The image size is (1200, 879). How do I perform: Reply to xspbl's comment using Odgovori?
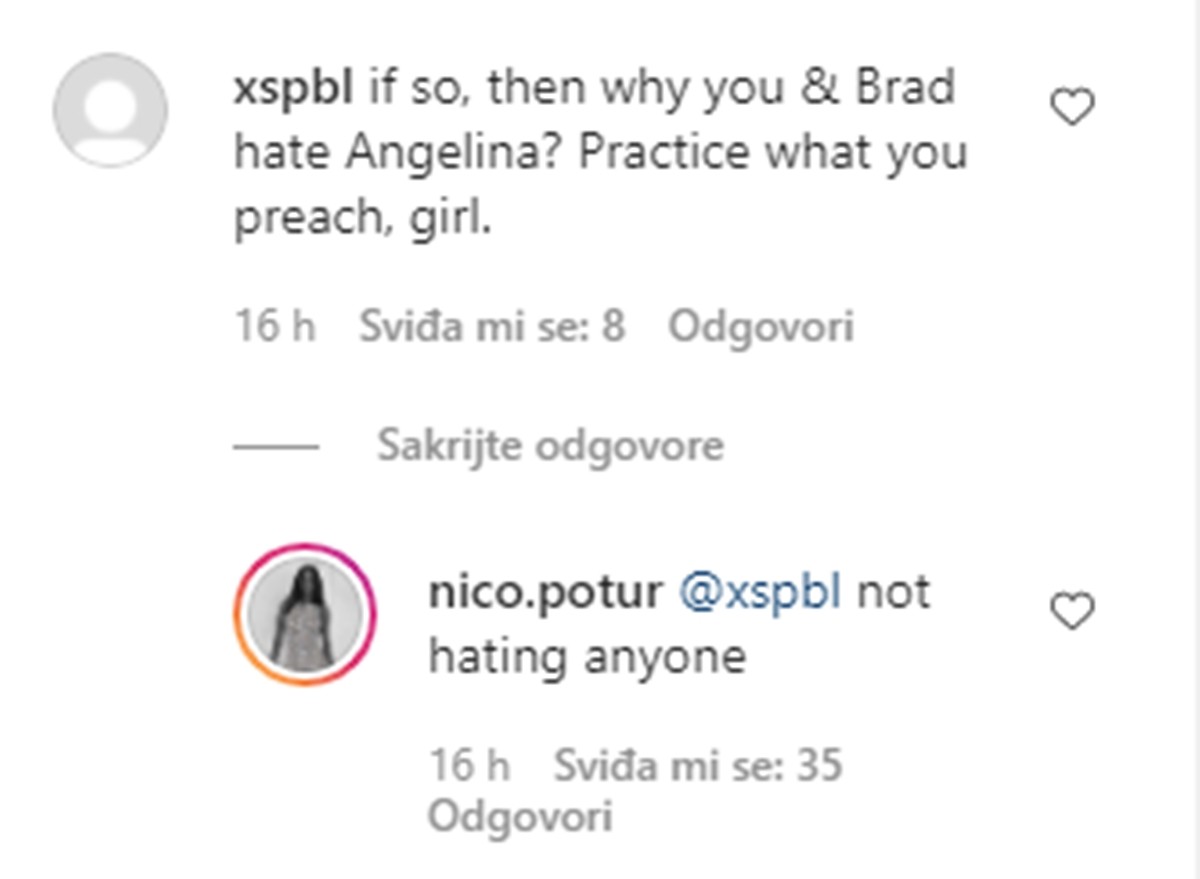pos(761,327)
